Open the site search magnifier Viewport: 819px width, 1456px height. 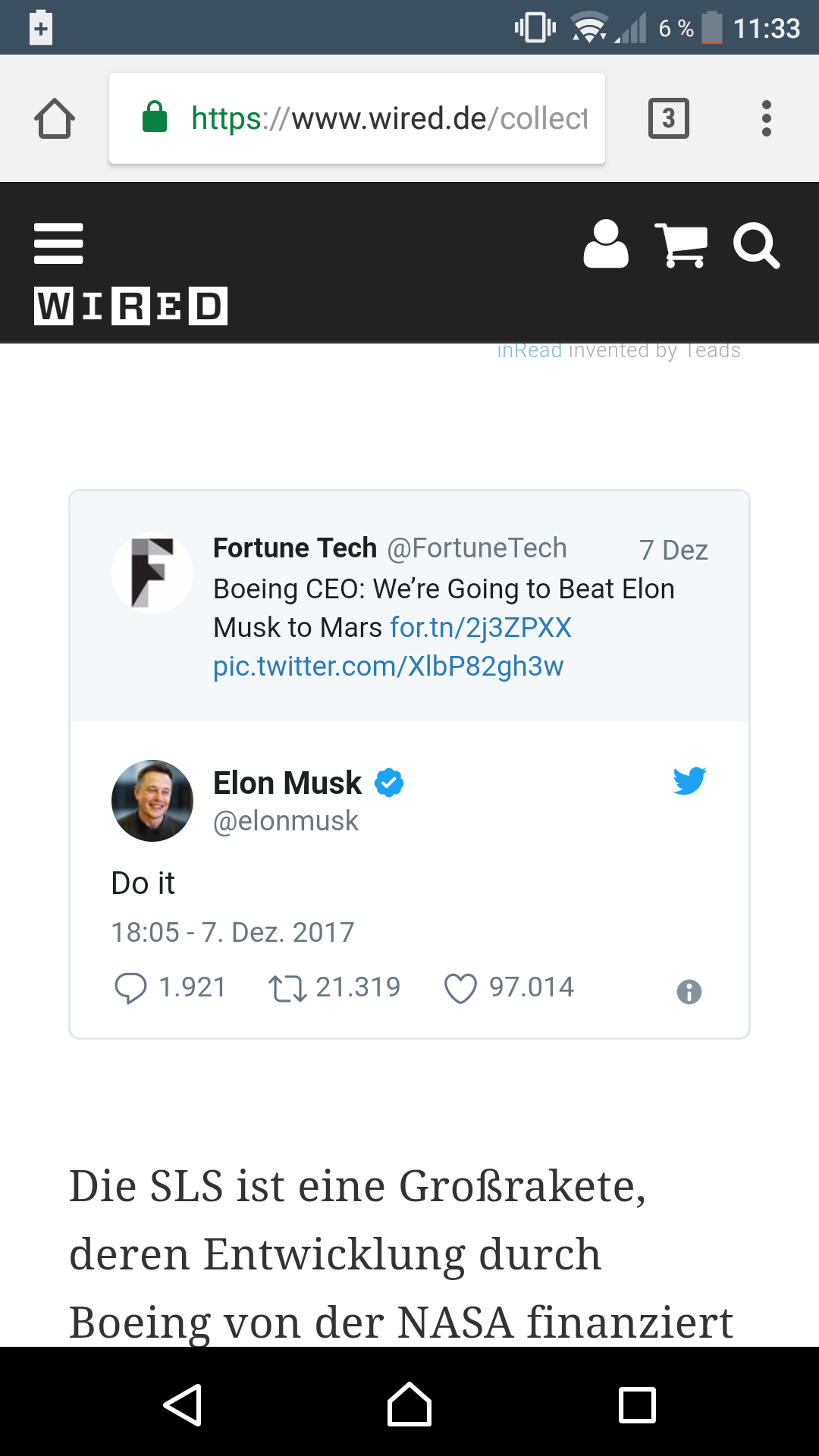[x=756, y=246]
